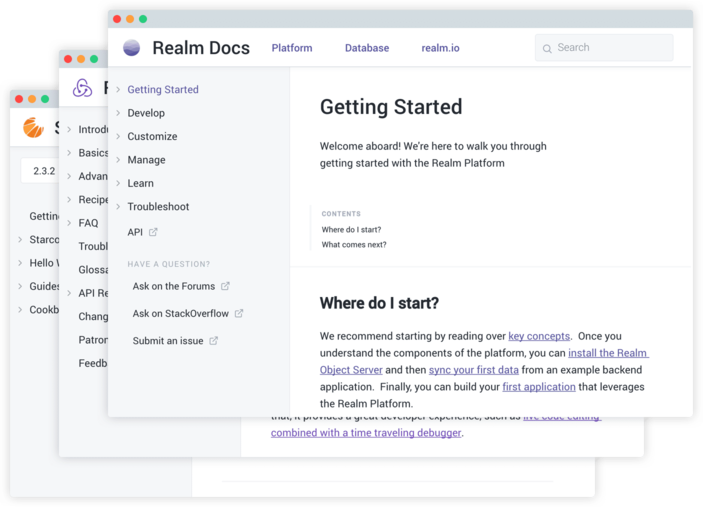The width and height of the screenshot is (703, 507).
Task: Expand API Reference chevron in the middle window
Action: (x=69, y=293)
